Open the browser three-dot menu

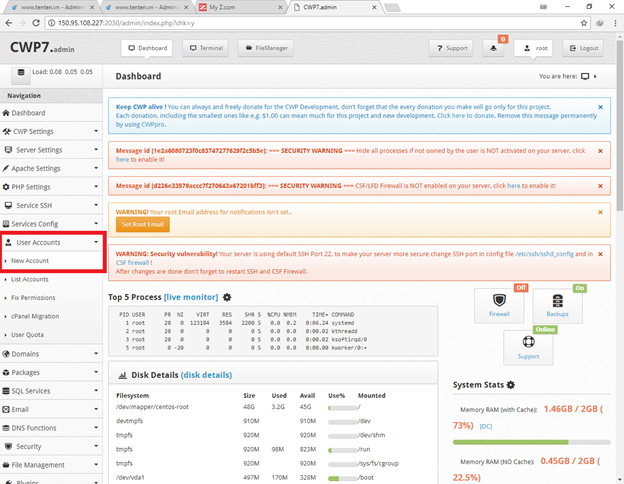[615, 23]
